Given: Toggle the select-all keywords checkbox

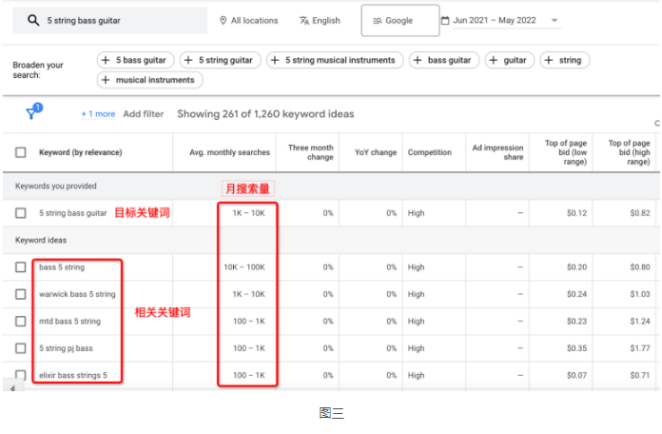Looking at the screenshot, I should (21, 152).
